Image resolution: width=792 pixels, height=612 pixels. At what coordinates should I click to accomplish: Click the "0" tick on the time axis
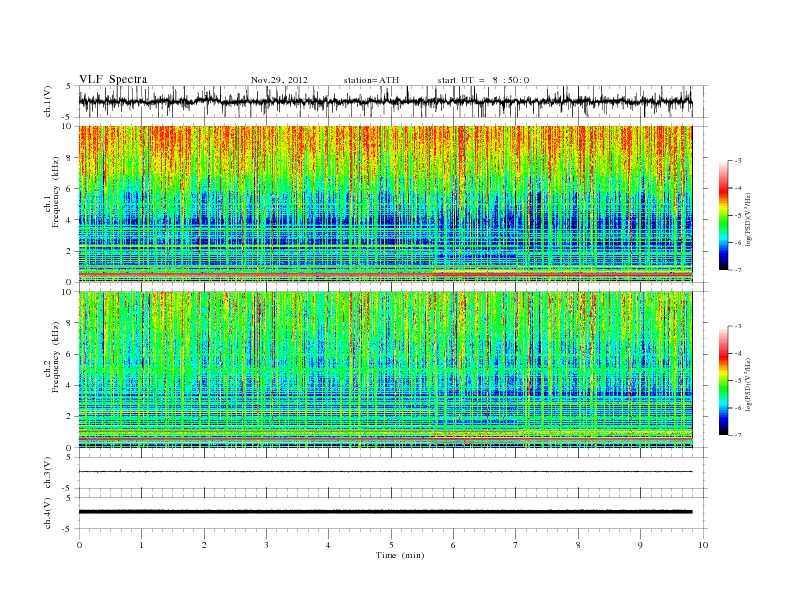click(x=79, y=545)
